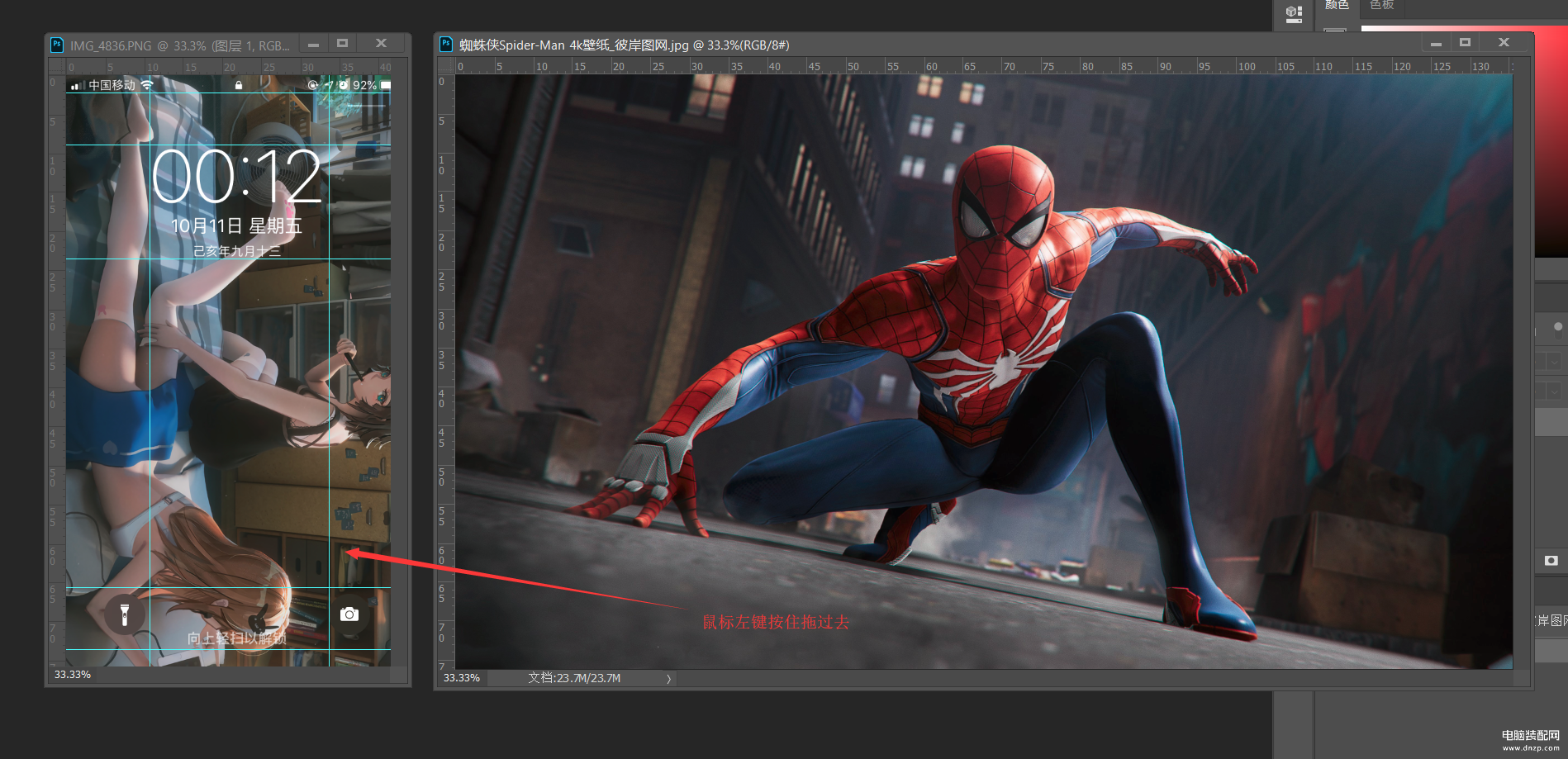Select the 蜘蛛侠Spider-Man window title text
This screenshot has height=759, width=1568.
point(624,45)
